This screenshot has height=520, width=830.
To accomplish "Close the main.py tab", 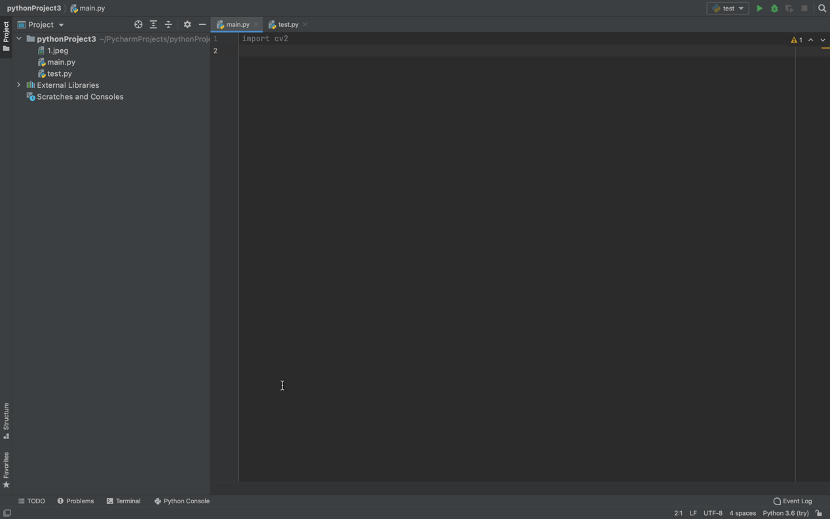I will [x=256, y=24].
